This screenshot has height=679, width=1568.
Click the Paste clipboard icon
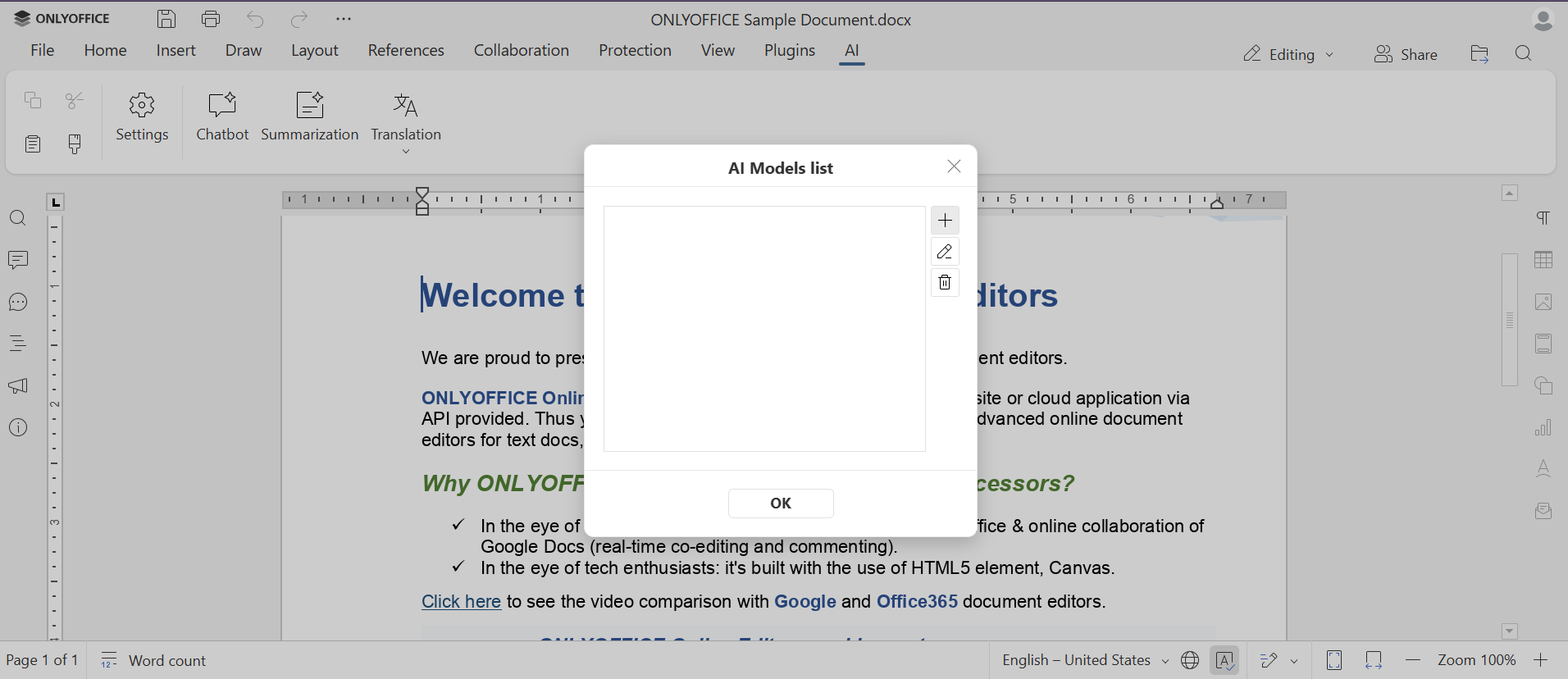pyautogui.click(x=33, y=144)
